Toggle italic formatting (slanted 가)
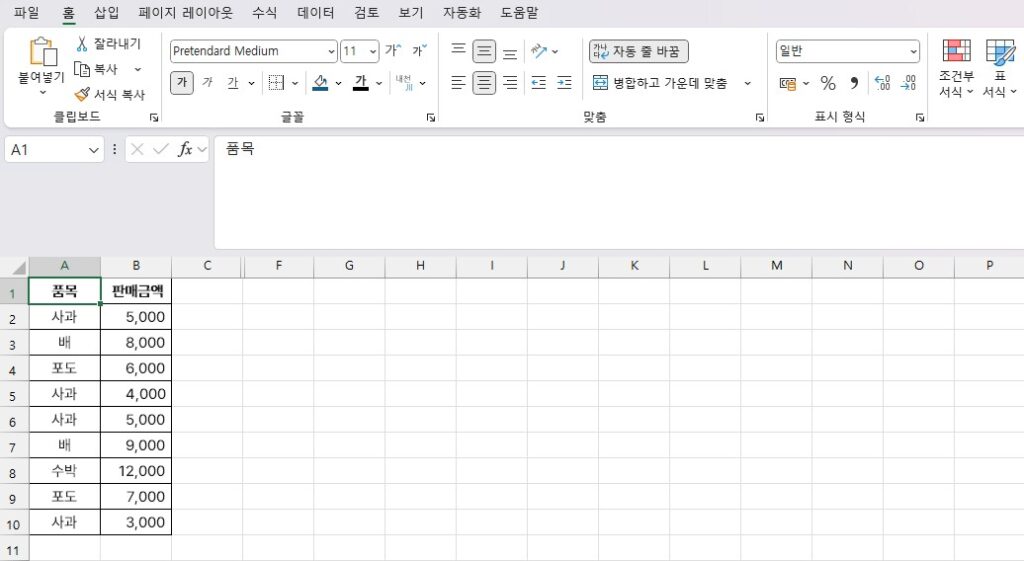Image resolution: width=1024 pixels, height=561 pixels. pos(207,83)
